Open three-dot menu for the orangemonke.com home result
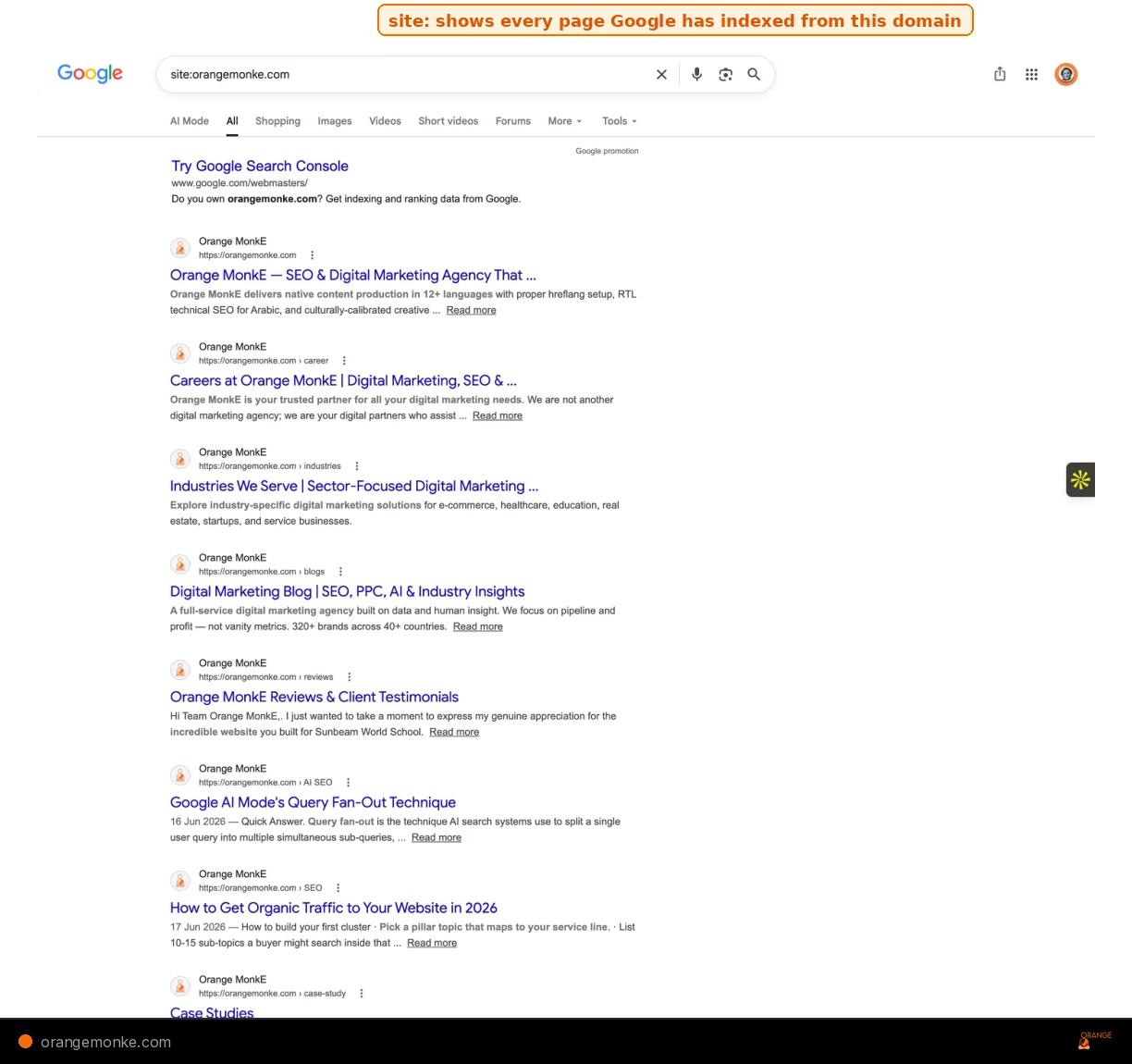This screenshot has width=1132, height=1064. [x=312, y=255]
